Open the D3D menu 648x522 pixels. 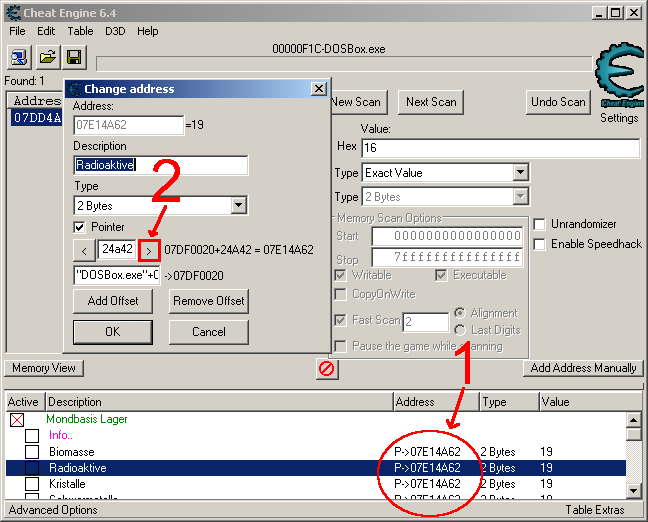[115, 31]
